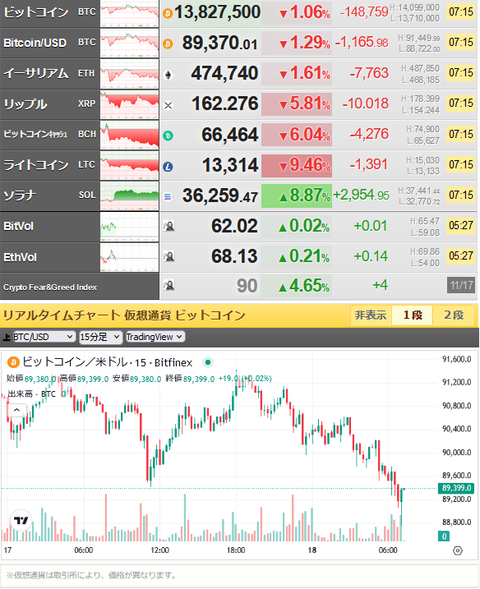Viewport: 480px width, 589px height.
Task: Click the price 13,827,500
Action: [217, 12]
